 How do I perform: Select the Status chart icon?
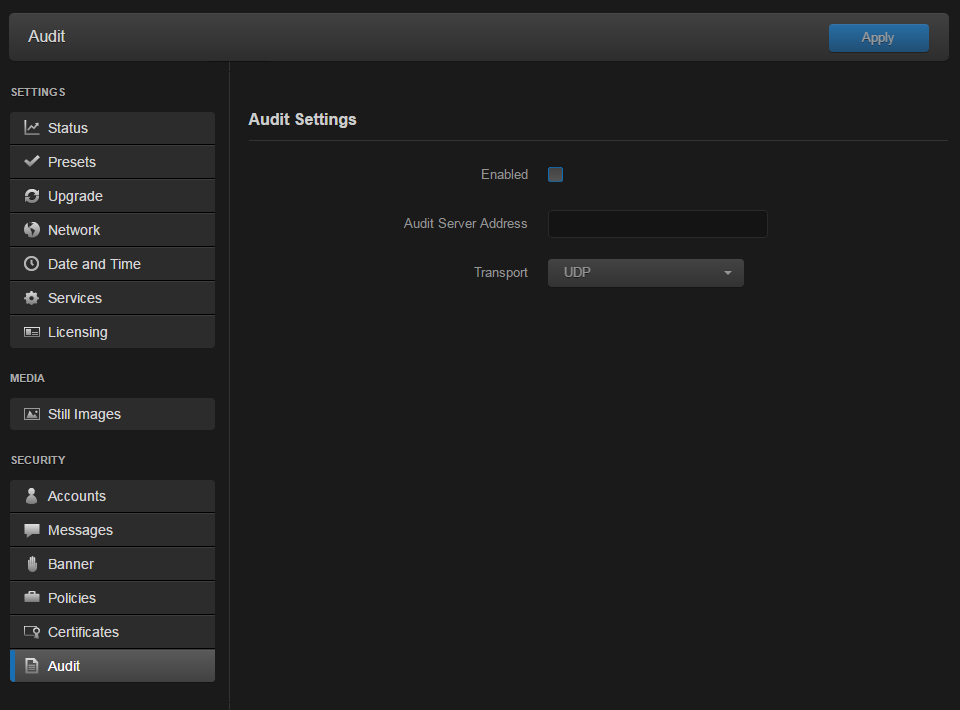(31, 127)
